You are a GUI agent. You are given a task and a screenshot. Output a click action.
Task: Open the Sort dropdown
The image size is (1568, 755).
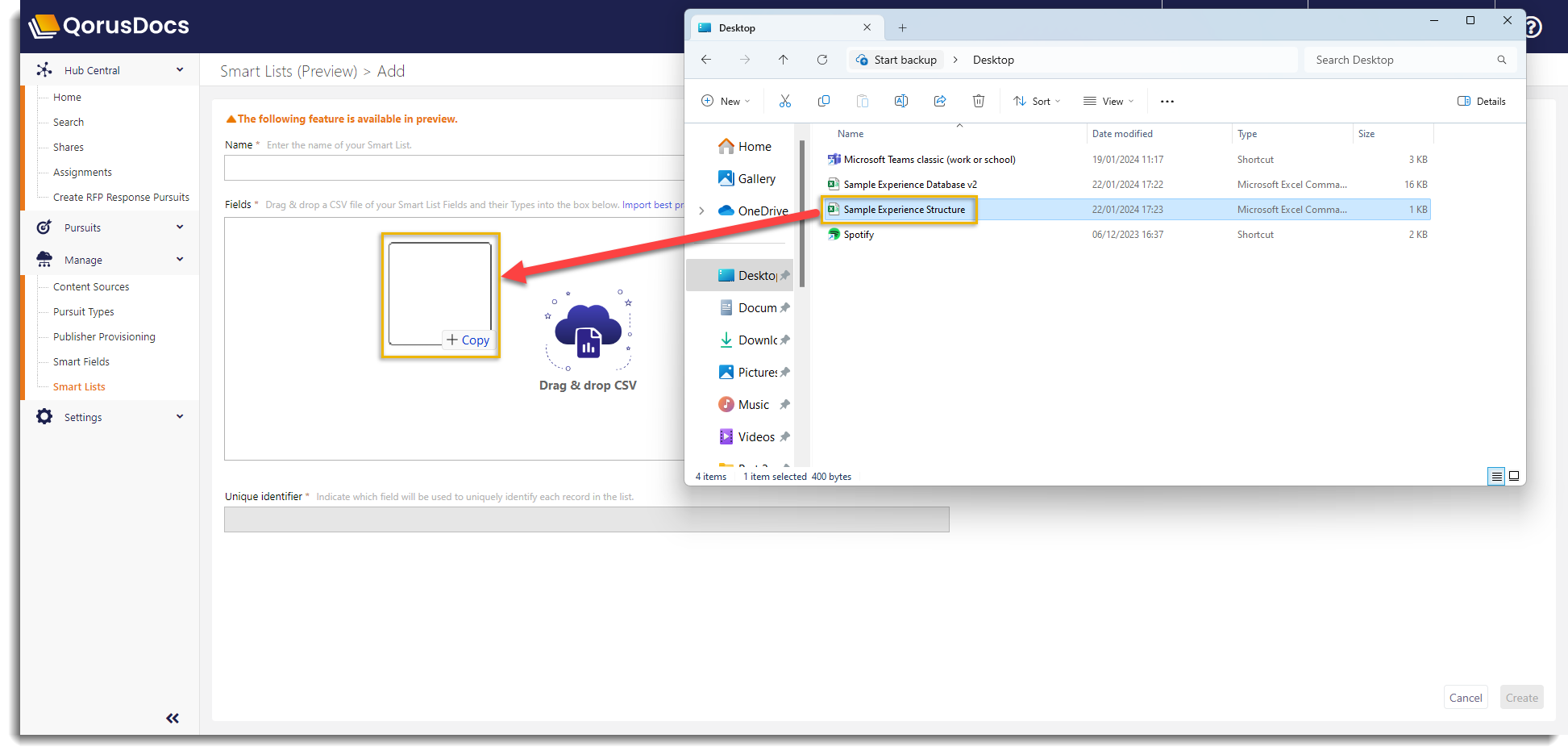pyautogui.click(x=1037, y=102)
